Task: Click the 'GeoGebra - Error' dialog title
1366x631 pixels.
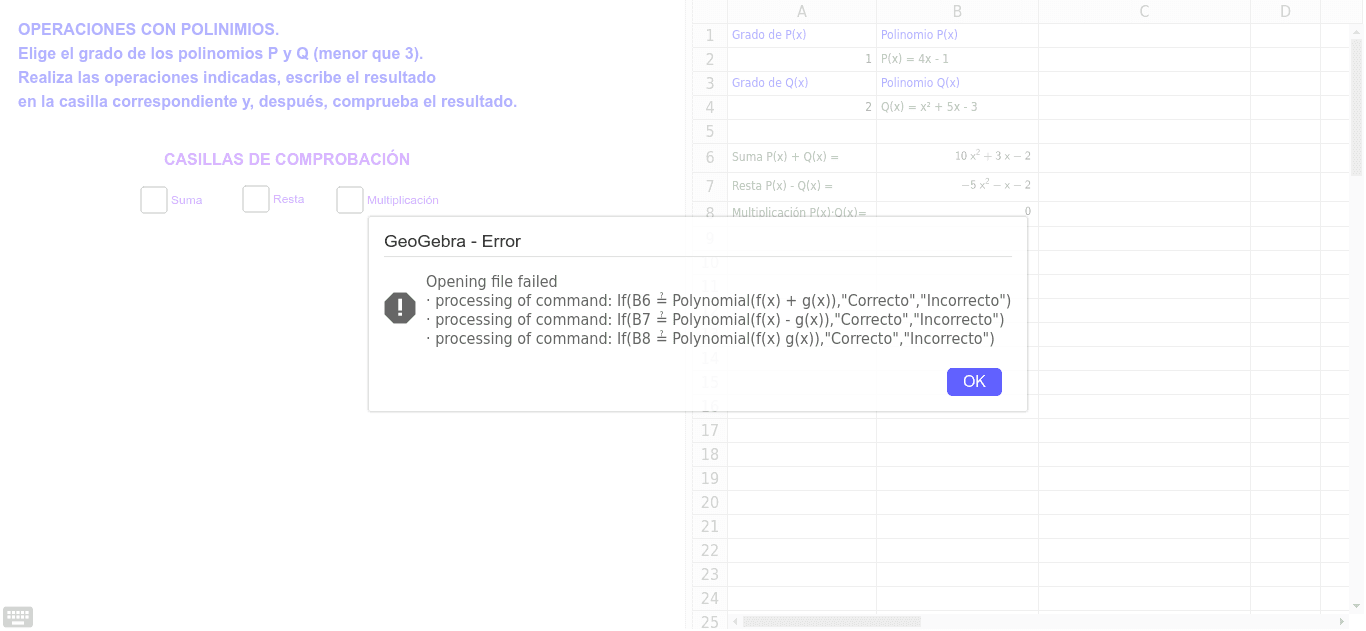Action: click(x=452, y=241)
